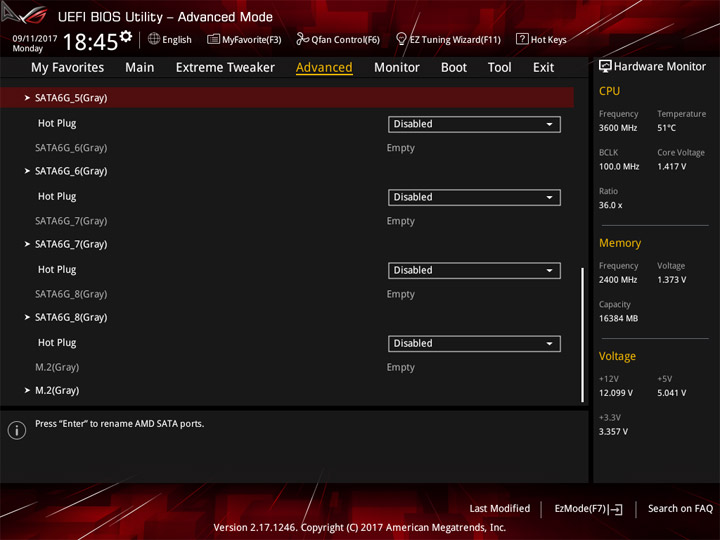This screenshot has width=720, height=540.
Task: Expand the SATA6G_8(Gray) rename entry
Action: click(x=71, y=317)
